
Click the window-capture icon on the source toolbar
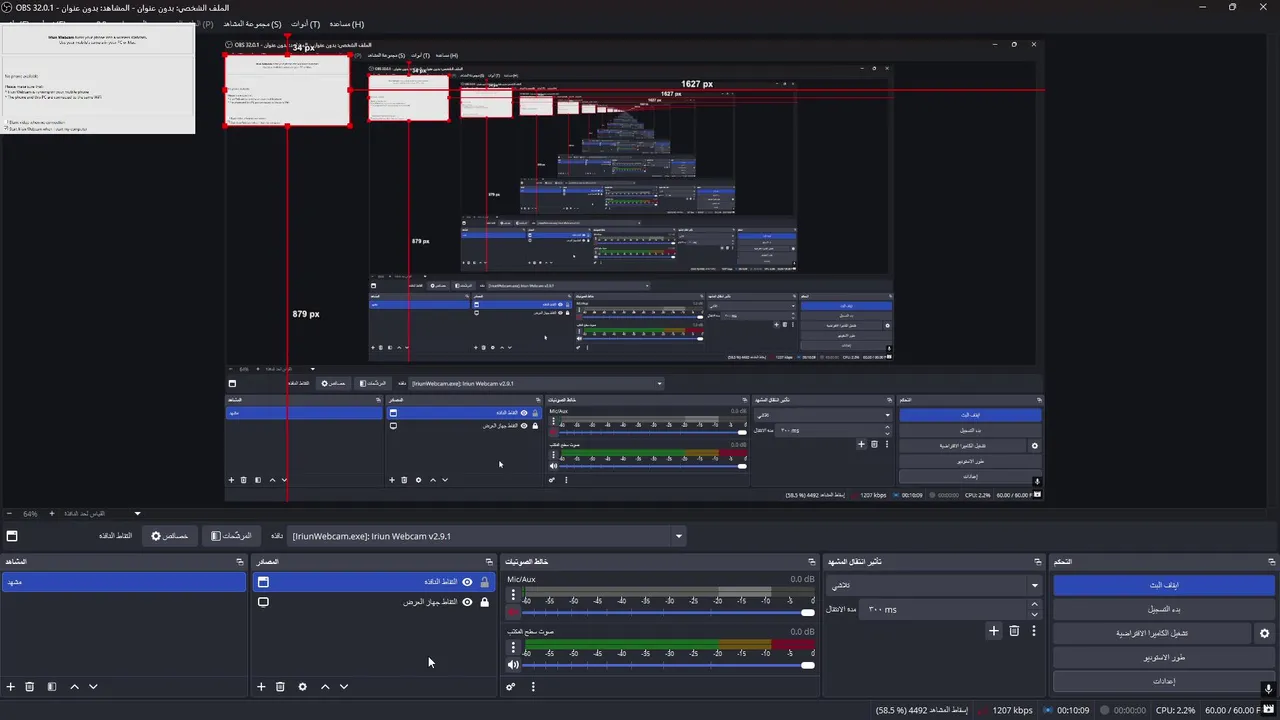pos(12,536)
